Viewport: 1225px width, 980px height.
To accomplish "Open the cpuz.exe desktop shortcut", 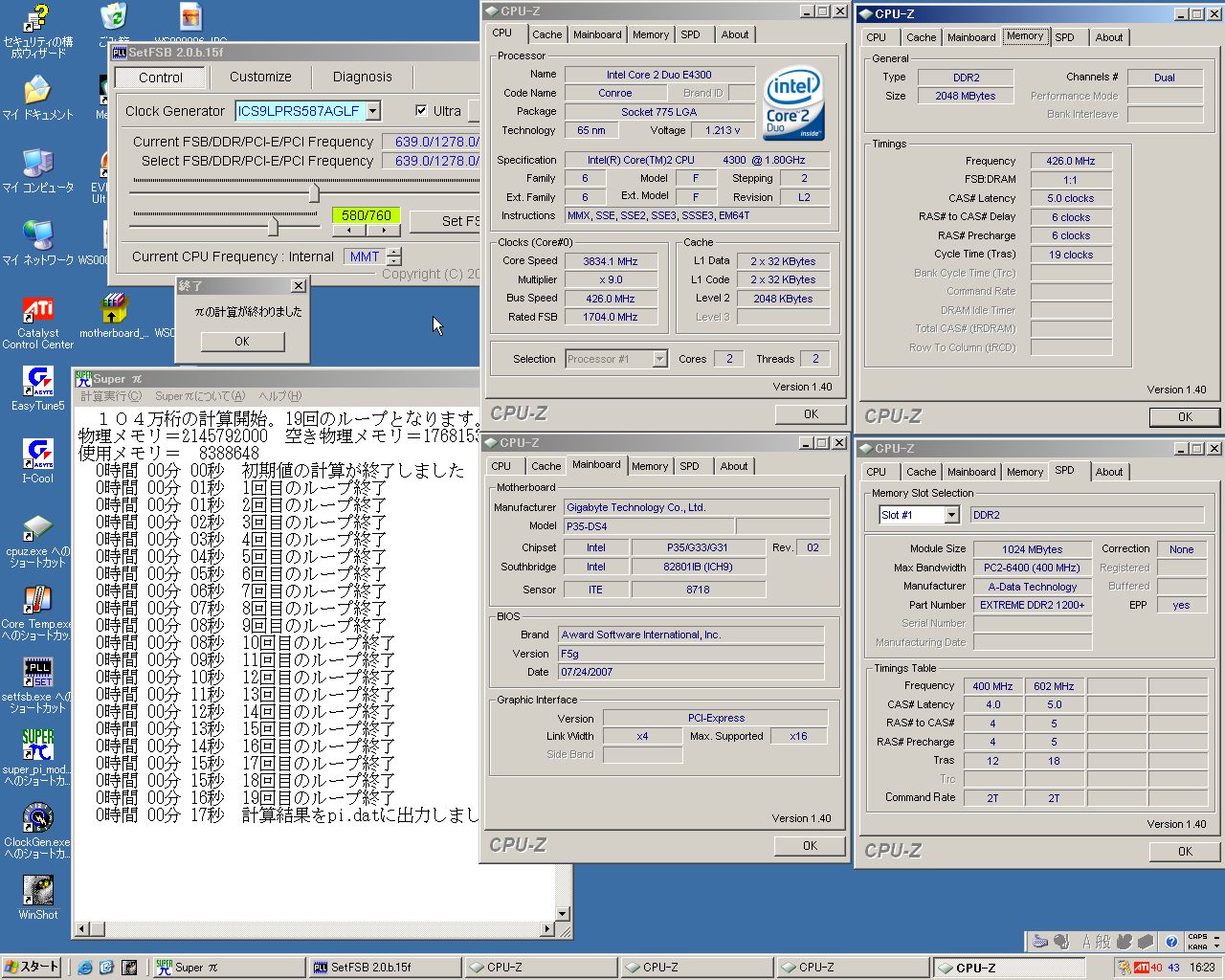I will [x=37, y=527].
